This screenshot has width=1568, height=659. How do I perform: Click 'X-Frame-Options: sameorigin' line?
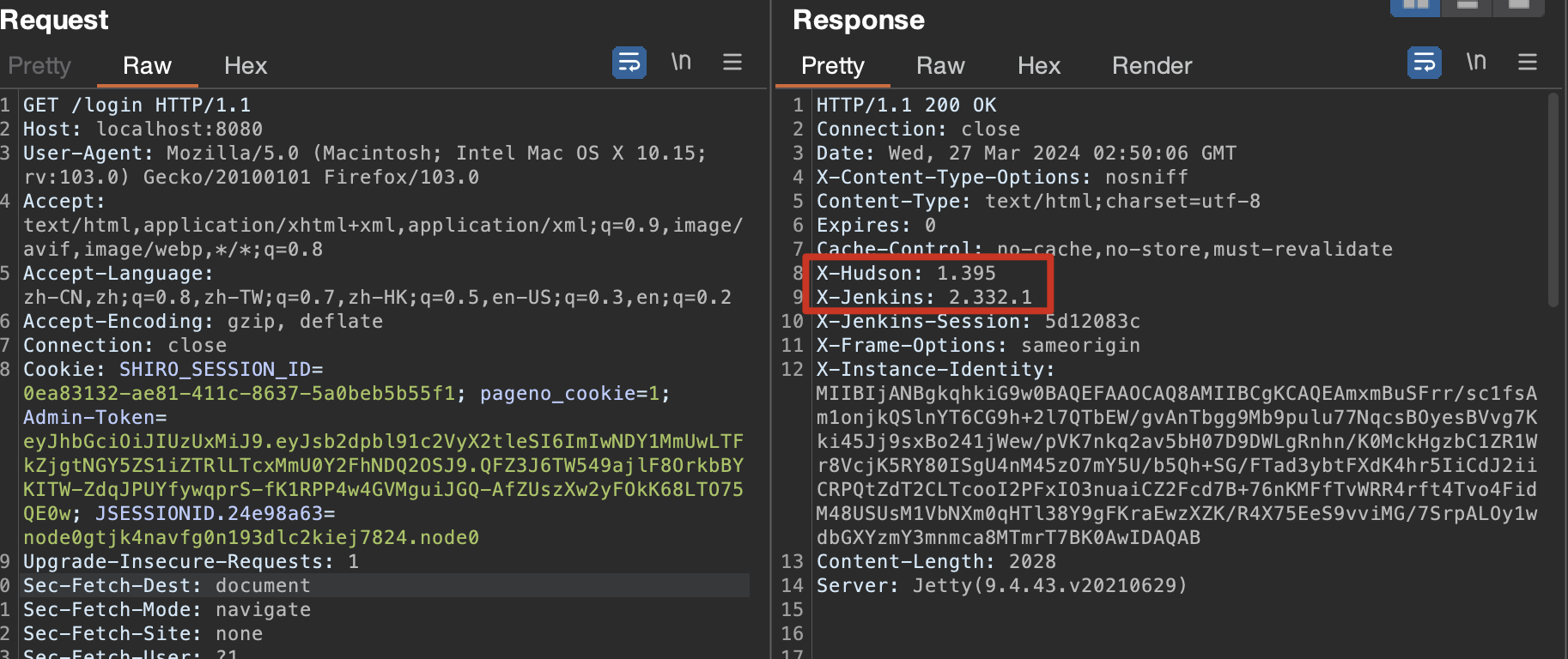(x=978, y=345)
